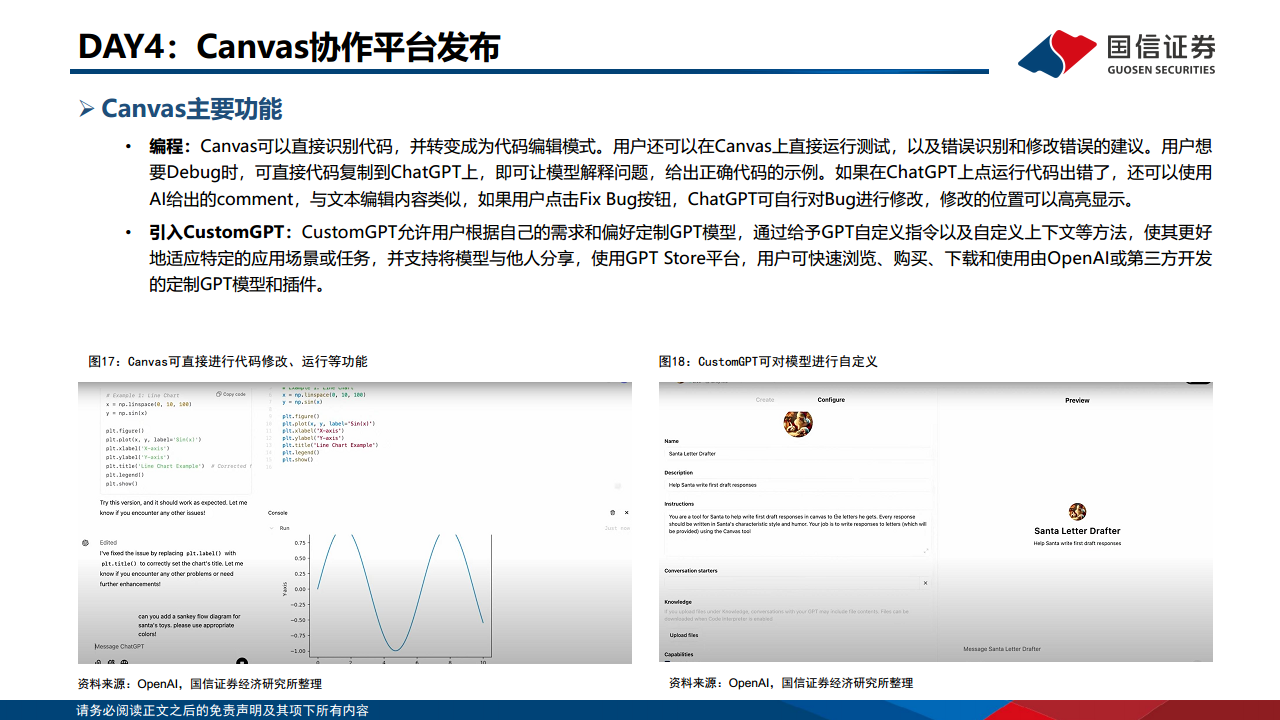Screen dimensions: 1280x720
Task: Click the slide title DAY4：Canvas协作平台发布
Action: click(x=289, y=46)
